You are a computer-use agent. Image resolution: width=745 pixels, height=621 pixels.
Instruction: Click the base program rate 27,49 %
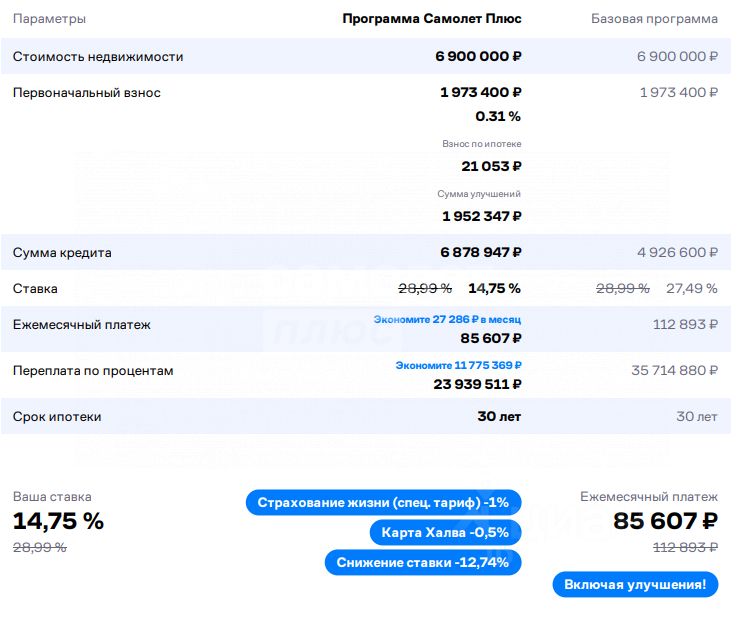(x=692, y=288)
